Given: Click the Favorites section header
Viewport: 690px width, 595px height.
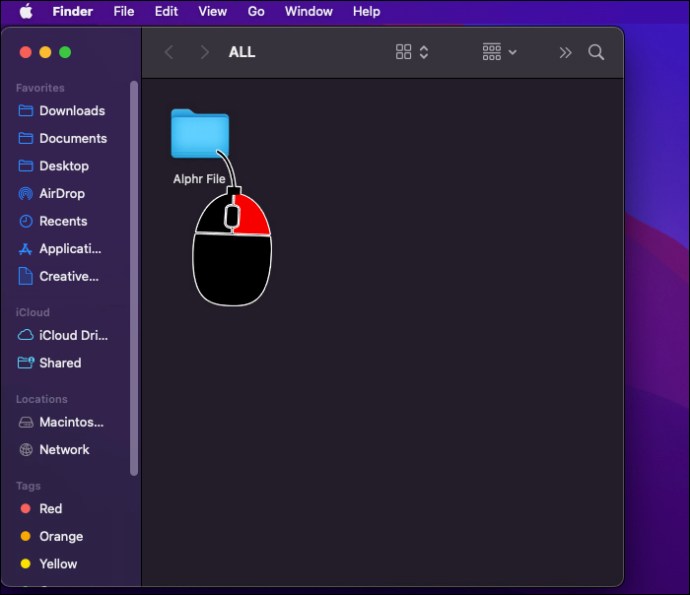Looking at the screenshot, I should coord(40,88).
